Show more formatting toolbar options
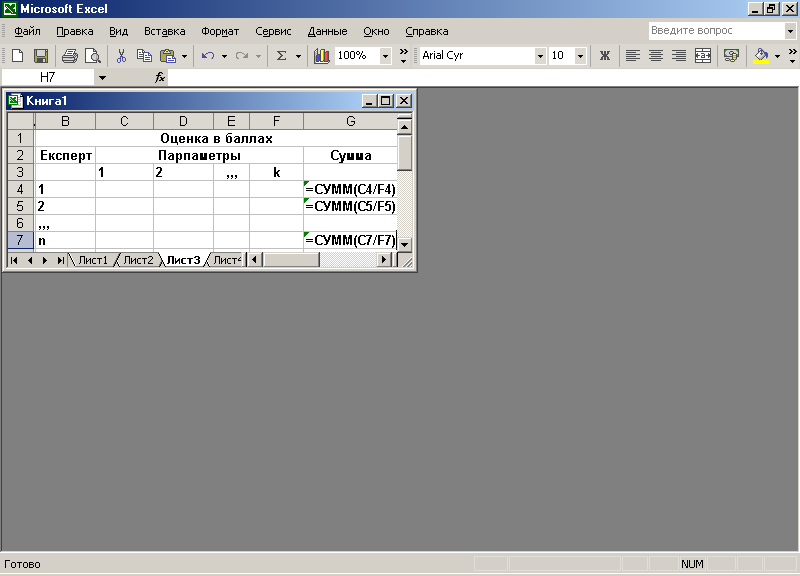 pyautogui.click(x=792, y=56)
